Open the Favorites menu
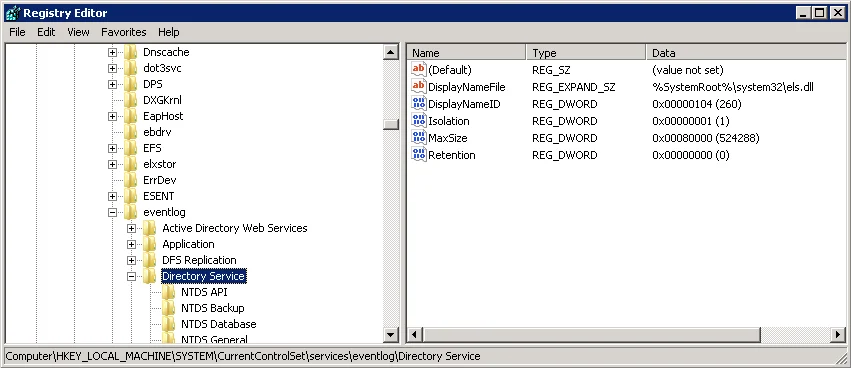 pos(124,32)
